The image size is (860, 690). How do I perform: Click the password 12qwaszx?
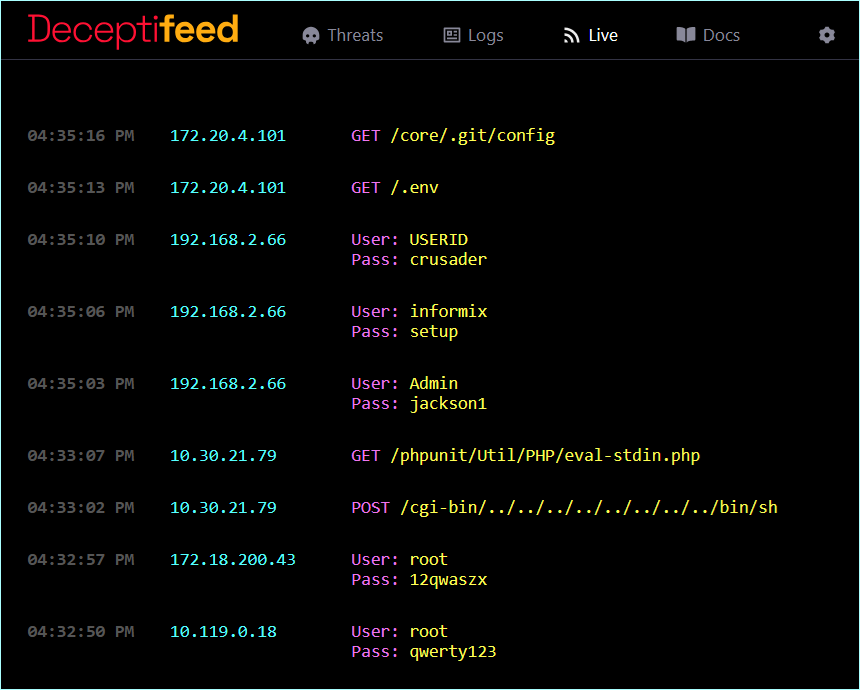(448, 580)
